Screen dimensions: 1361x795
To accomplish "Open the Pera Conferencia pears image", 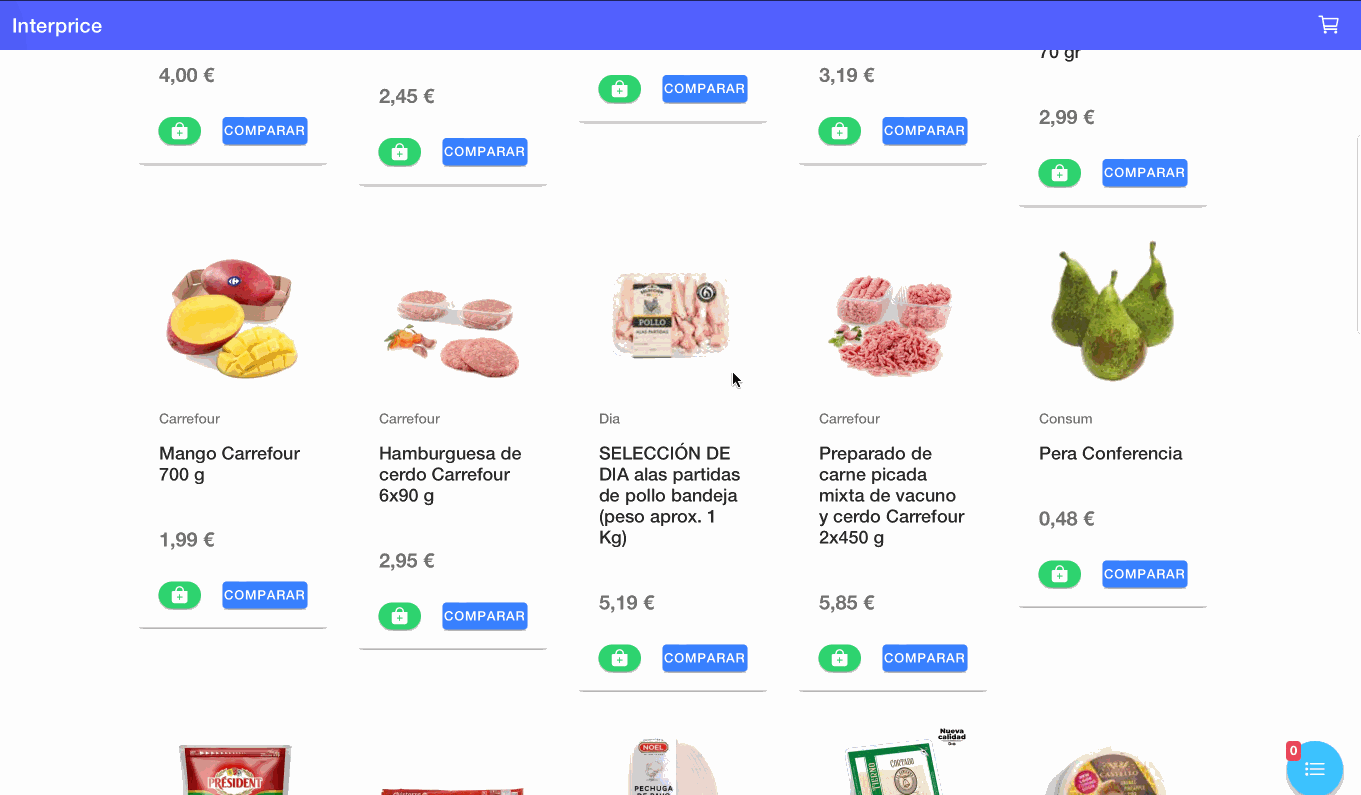I will pos(1113,311).
